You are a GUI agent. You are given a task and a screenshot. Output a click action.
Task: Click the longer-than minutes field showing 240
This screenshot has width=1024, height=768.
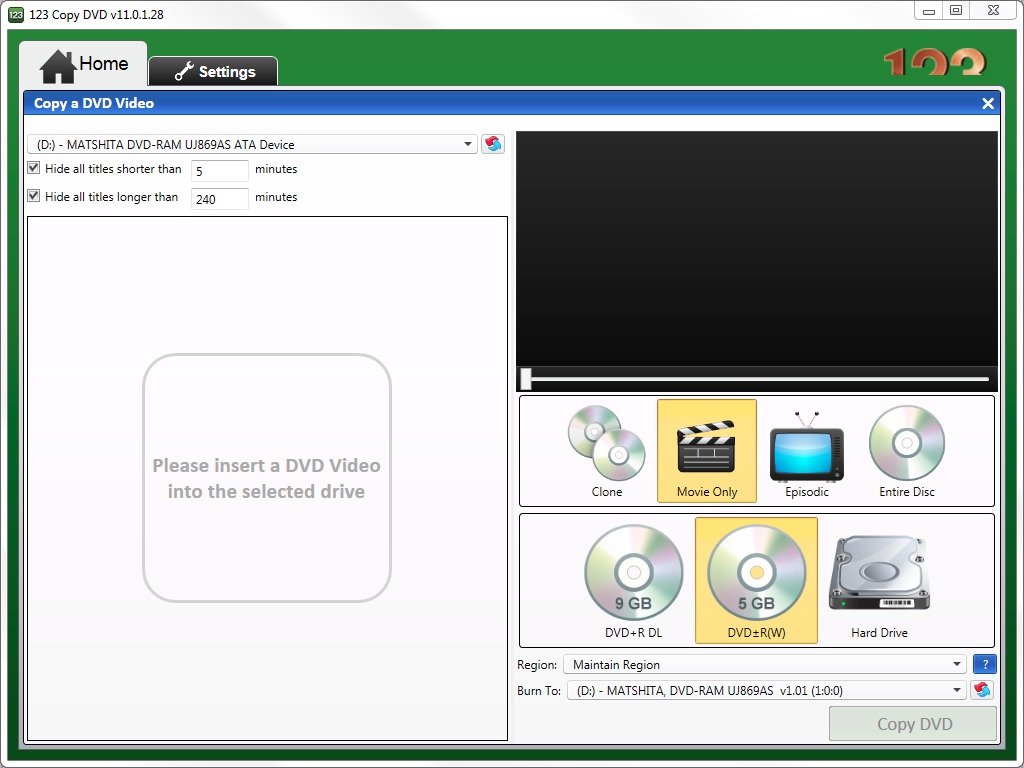point(219,199)
